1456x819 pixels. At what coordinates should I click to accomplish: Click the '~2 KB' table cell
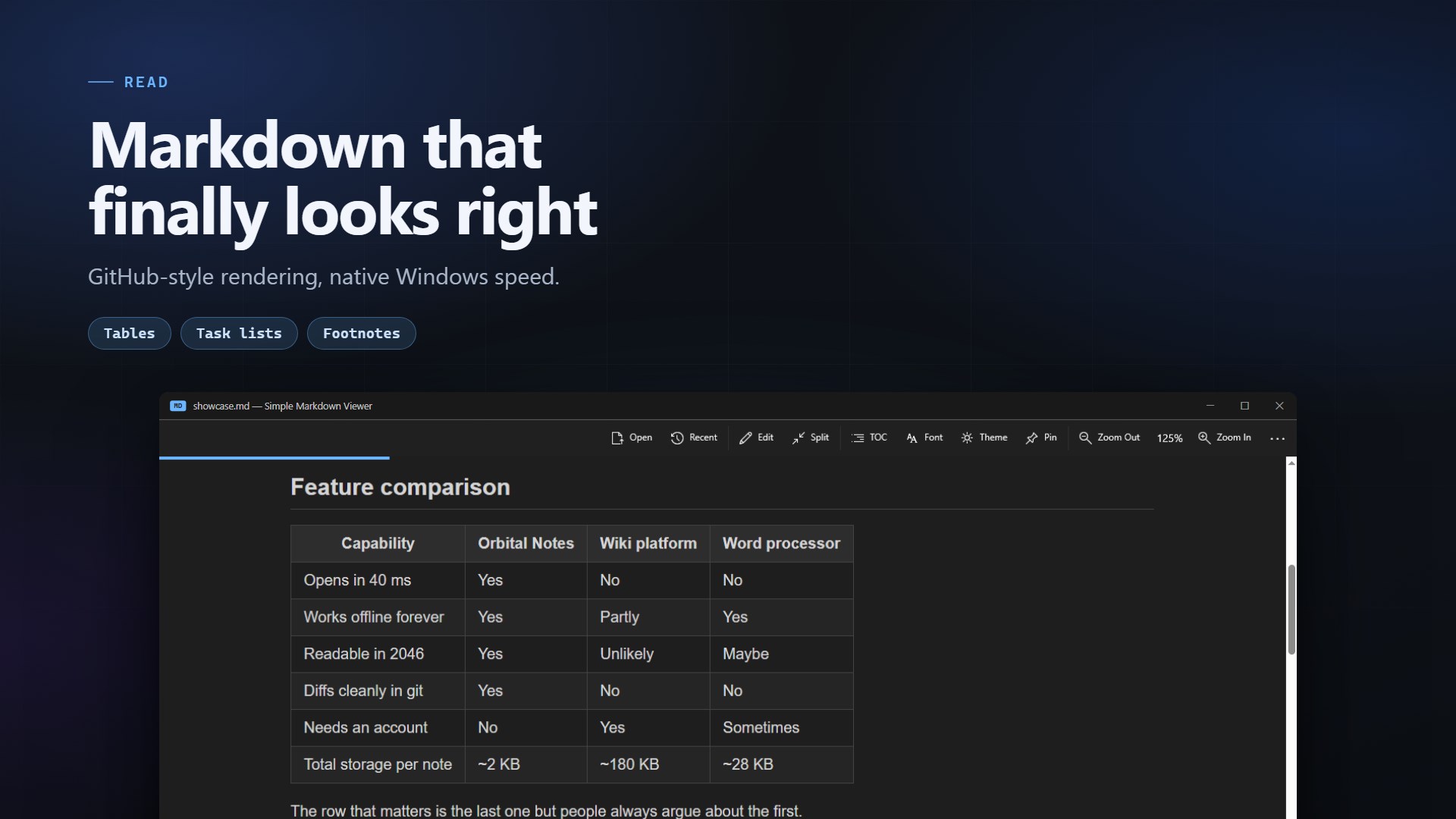pyautogui.click(x=526, y=764)
